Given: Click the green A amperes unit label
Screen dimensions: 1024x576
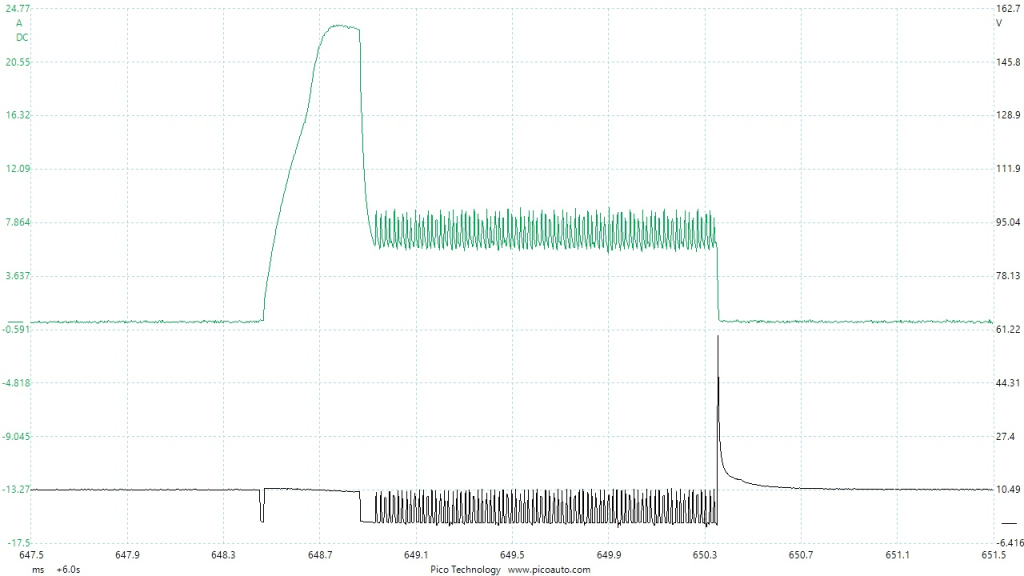Looking at the screenshot, I should 19,23.
